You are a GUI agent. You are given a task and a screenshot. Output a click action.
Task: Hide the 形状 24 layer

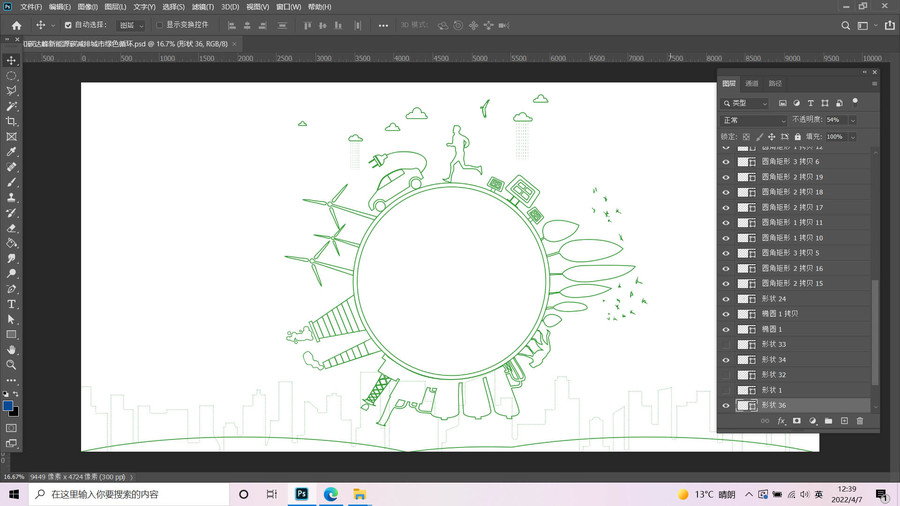click(726, 299)
